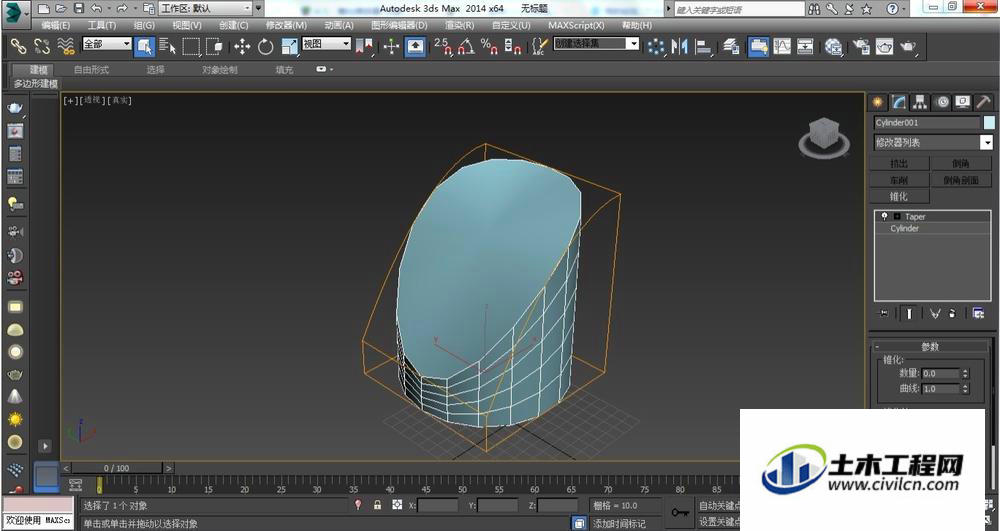
Task: Click the Cylinder001 object name field
Action: pos(927,122)
